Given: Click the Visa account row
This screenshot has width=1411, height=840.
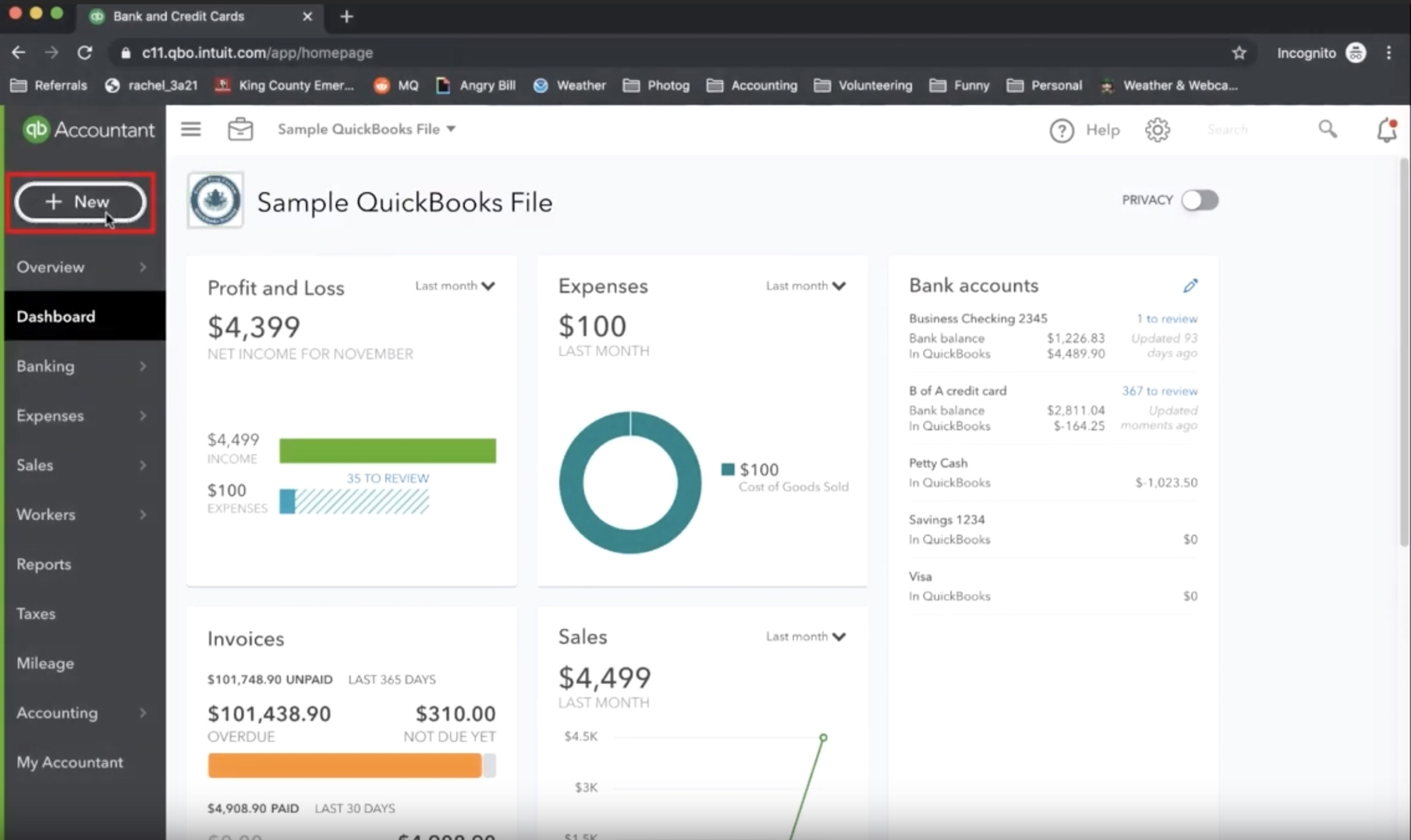Looking at the screenshot, I should pos(1053,586).
